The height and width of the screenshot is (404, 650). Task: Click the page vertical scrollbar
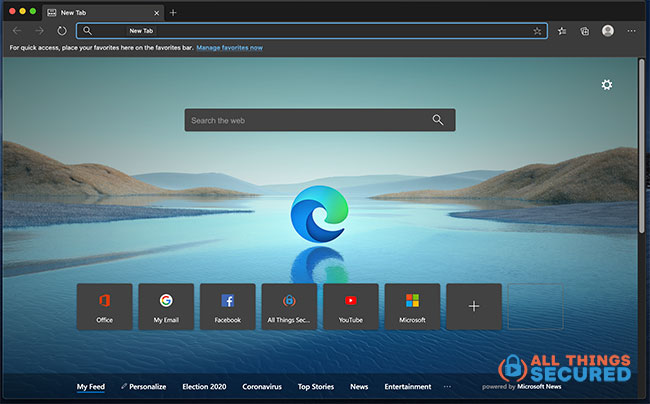[x=641, y=146]
